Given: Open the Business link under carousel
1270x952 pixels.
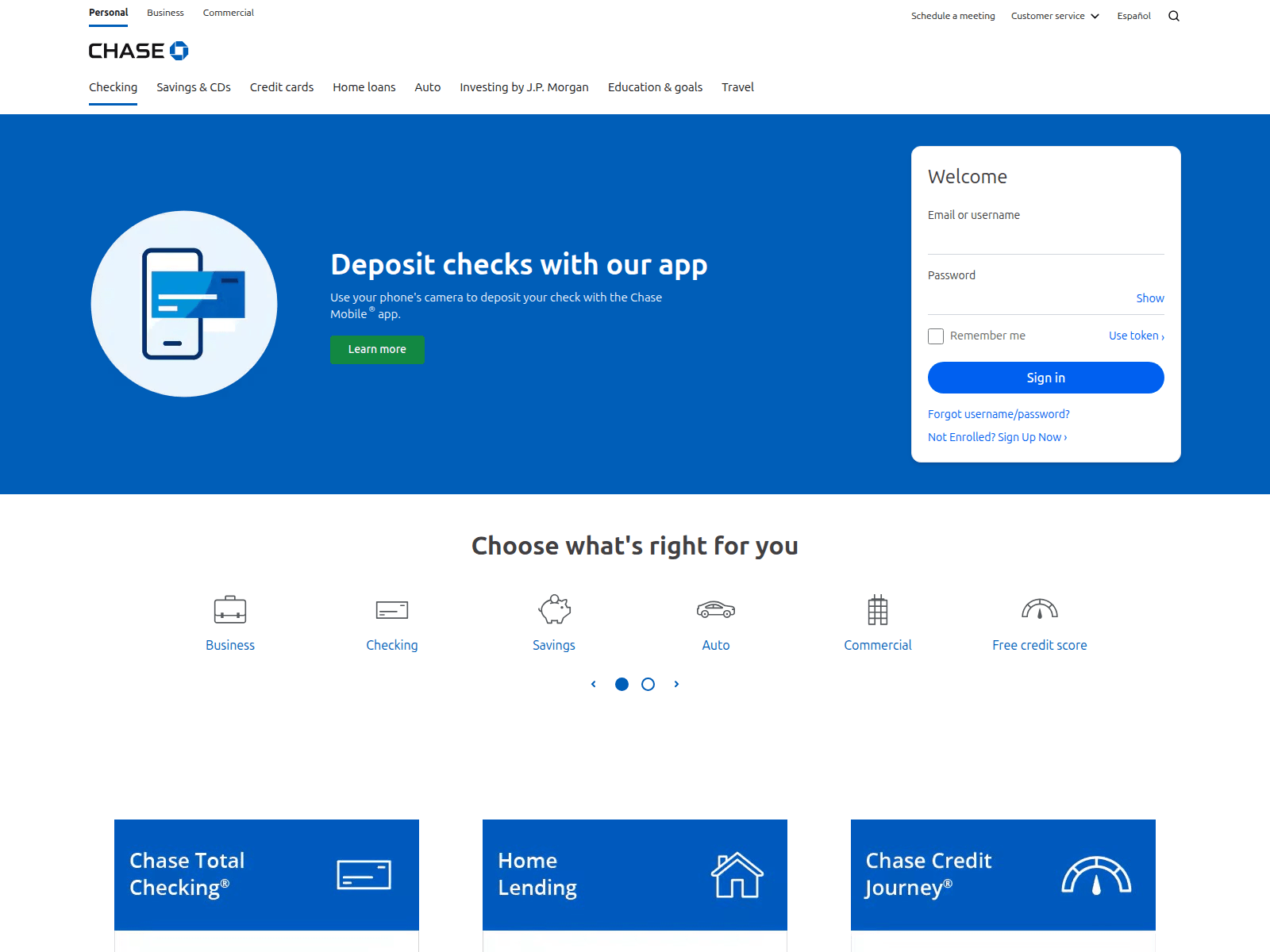Looking at the screenshot, I should coord(230,645).
